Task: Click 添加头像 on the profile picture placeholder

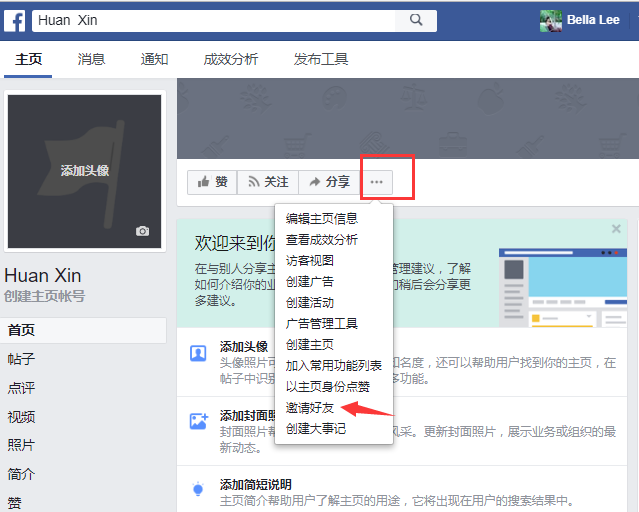Action: tap(84, 170)
